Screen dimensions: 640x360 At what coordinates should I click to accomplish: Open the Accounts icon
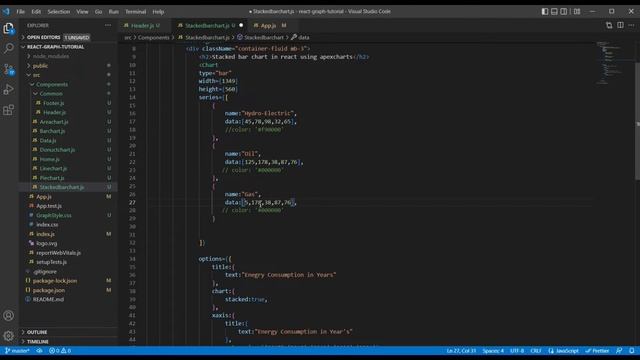click(9, 316)
